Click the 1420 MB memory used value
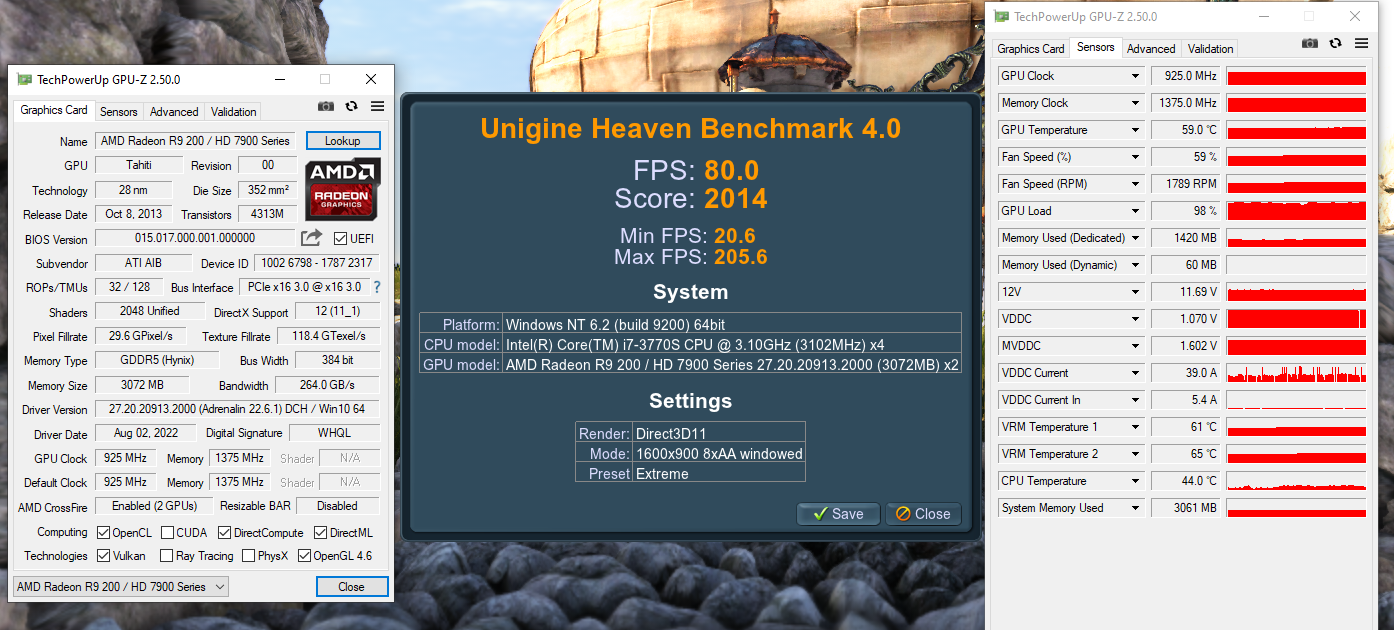Image resolution: width=1394 pixels, height=630 pixels. [x=1185, y=238]
